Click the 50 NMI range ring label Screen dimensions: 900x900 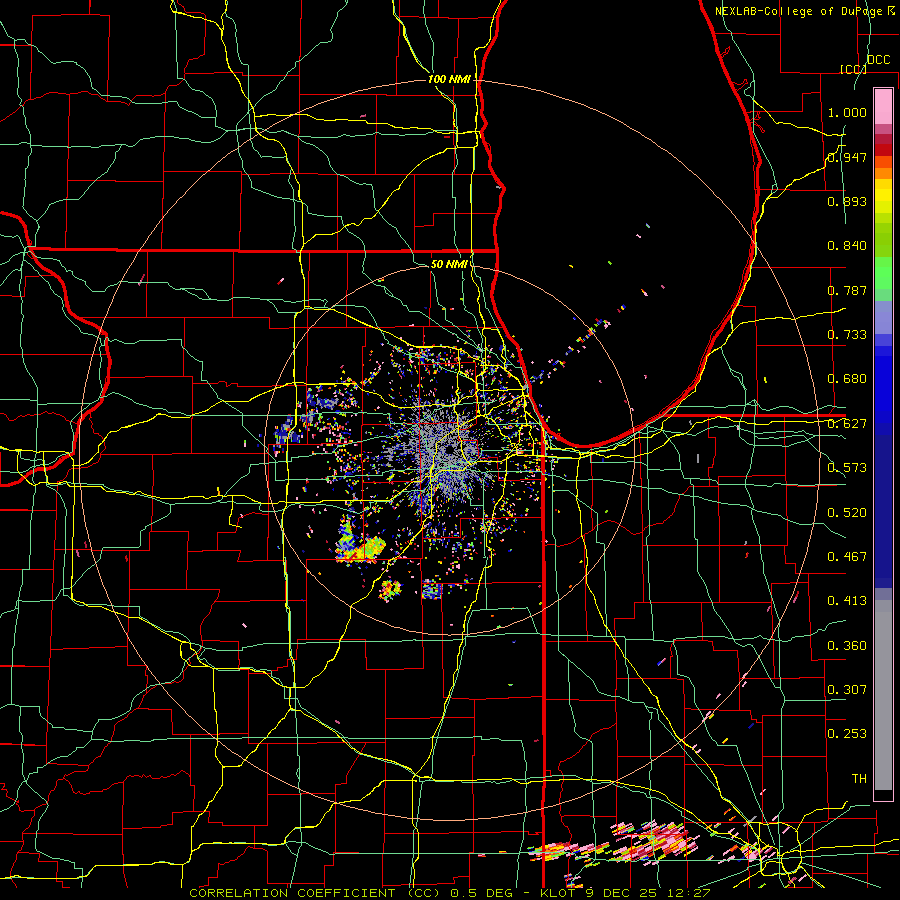tap(449, 264)
